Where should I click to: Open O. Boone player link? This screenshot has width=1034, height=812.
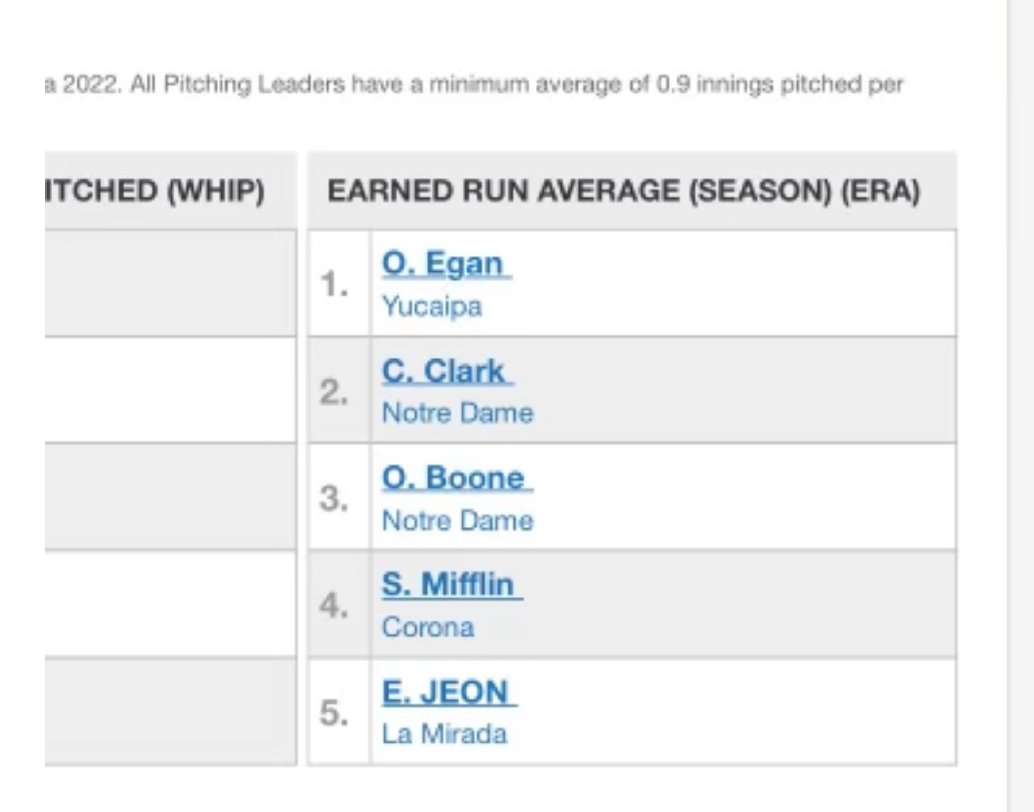coord(457,478)
